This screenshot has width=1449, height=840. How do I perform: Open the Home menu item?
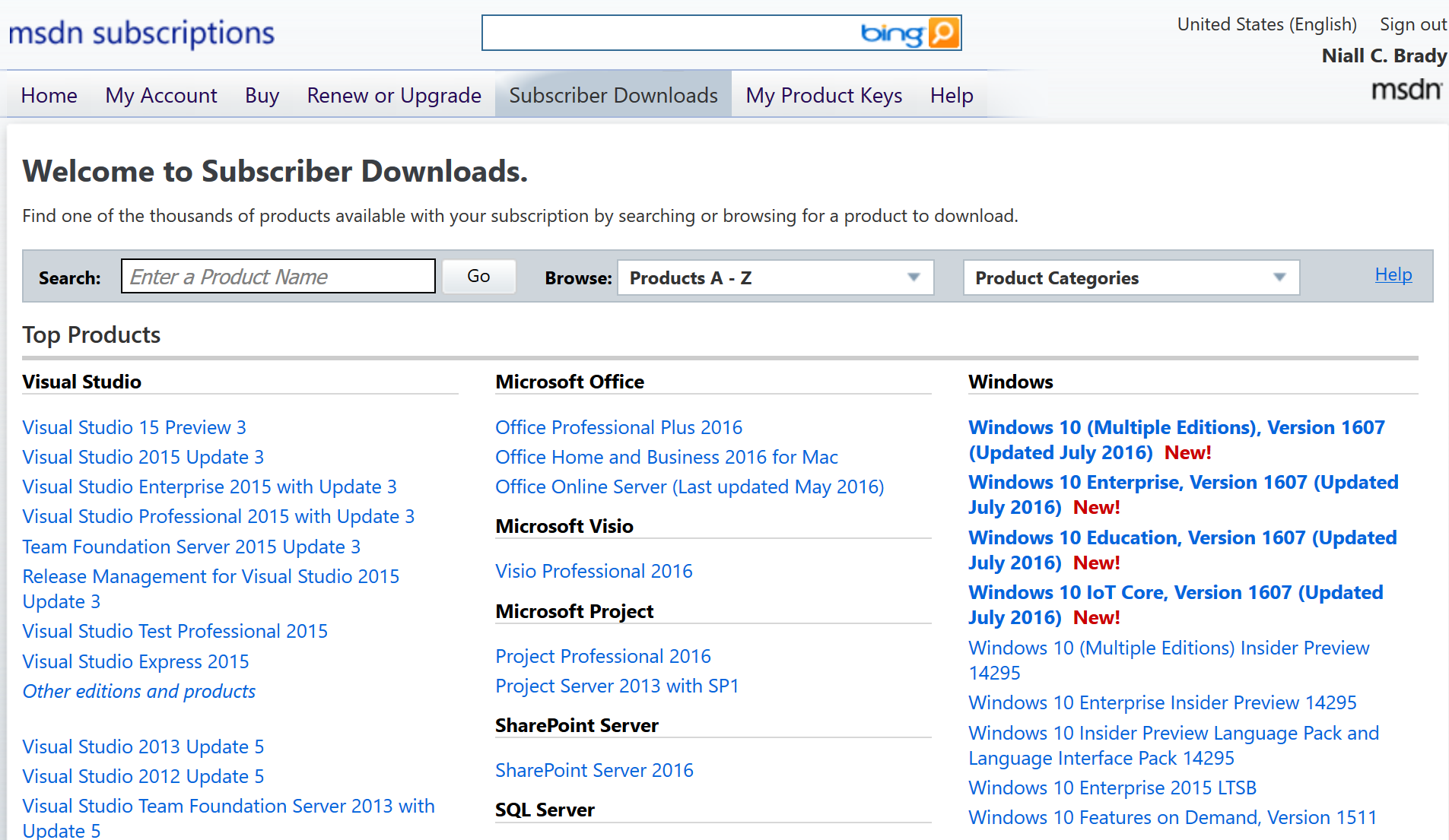click(x=49, y=95)
